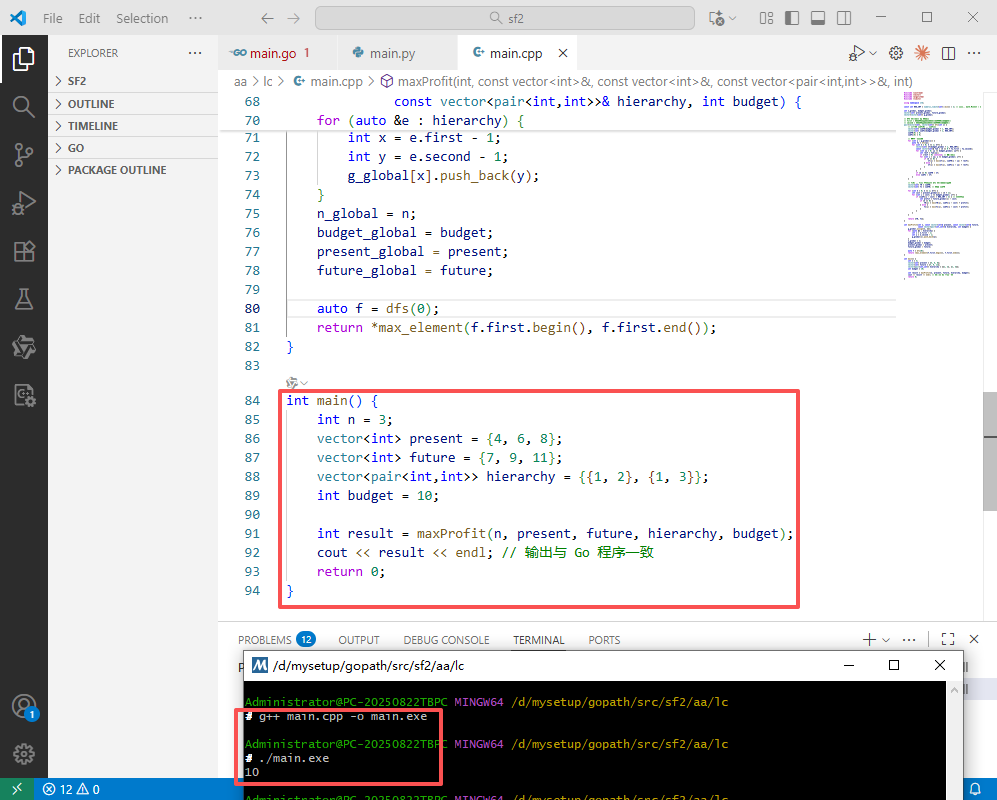Open the editor More Actions menu
The height and width of the screenshot is (800, 997).
coord(974,53)
